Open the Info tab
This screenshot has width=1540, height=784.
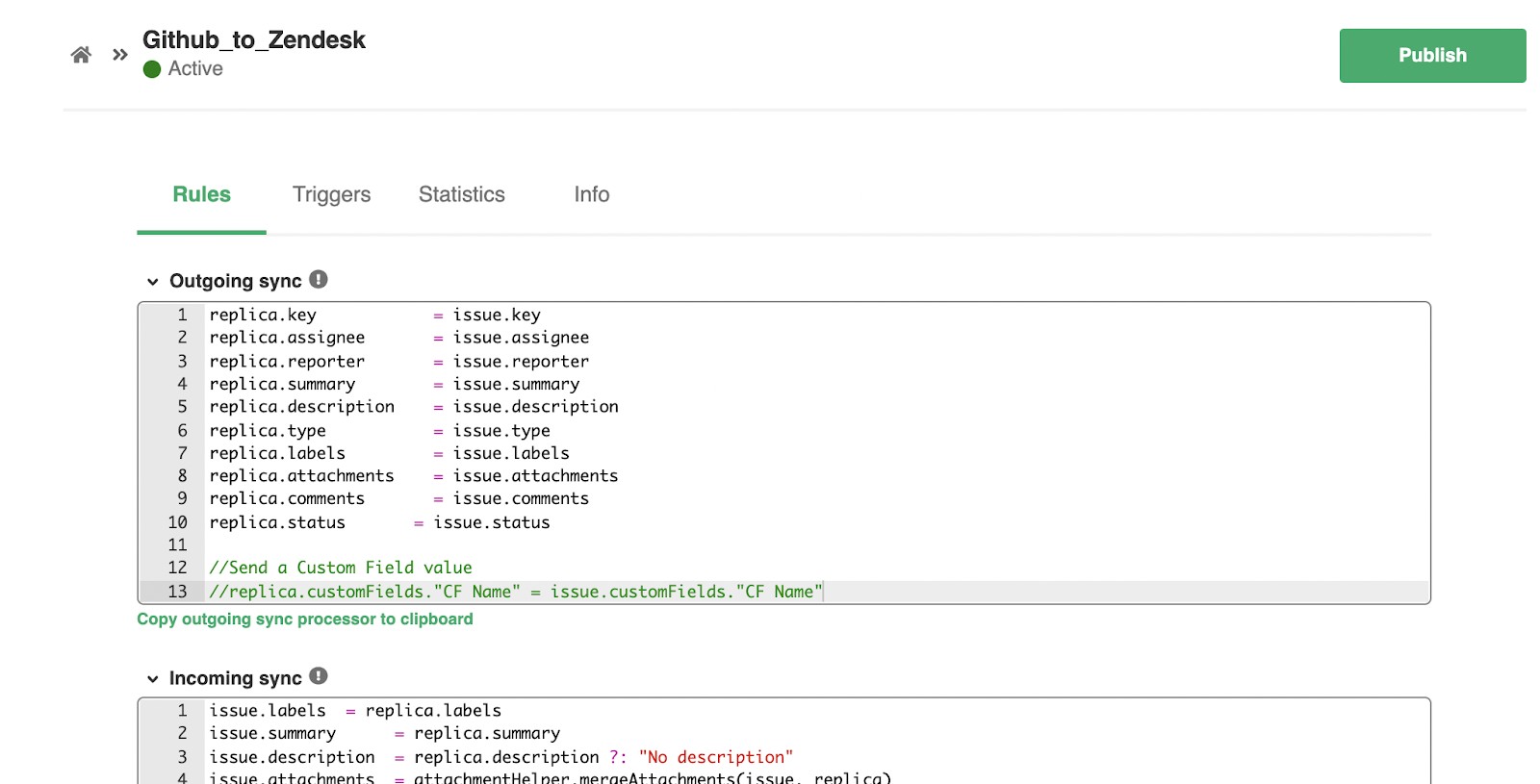tap(592, 194)
